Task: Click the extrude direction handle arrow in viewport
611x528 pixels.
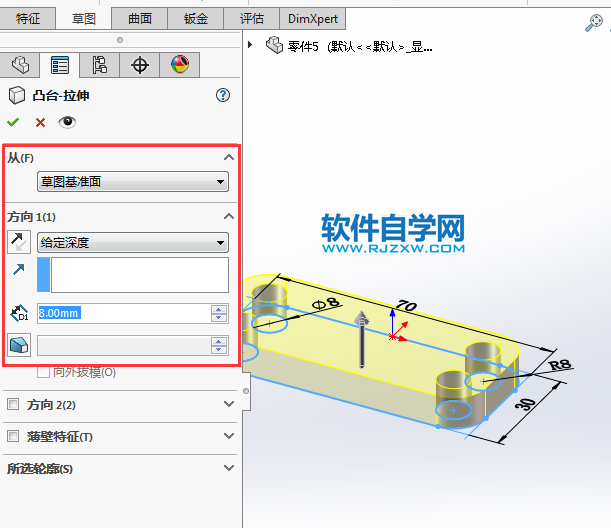Action: [x=362, y=339]
